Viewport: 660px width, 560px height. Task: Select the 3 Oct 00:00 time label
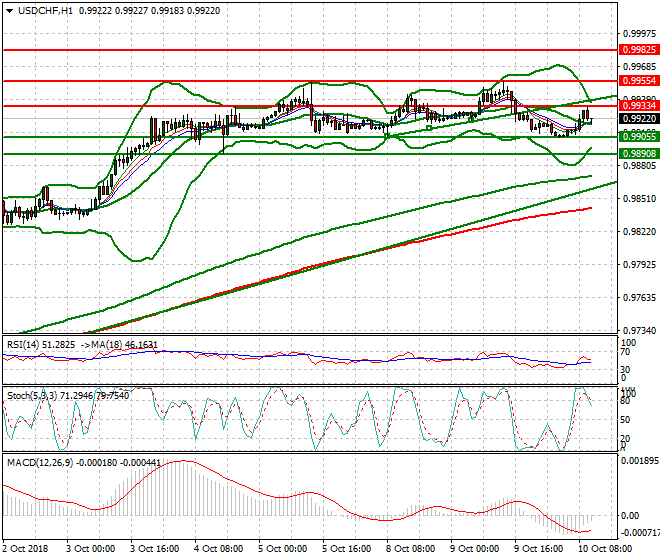click(x=90, y=549)
